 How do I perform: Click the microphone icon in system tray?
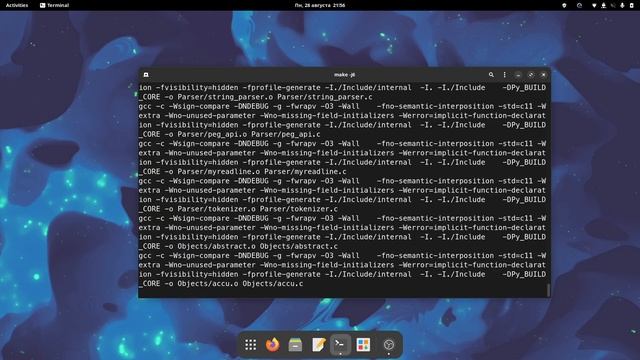[x=622, y=5]
